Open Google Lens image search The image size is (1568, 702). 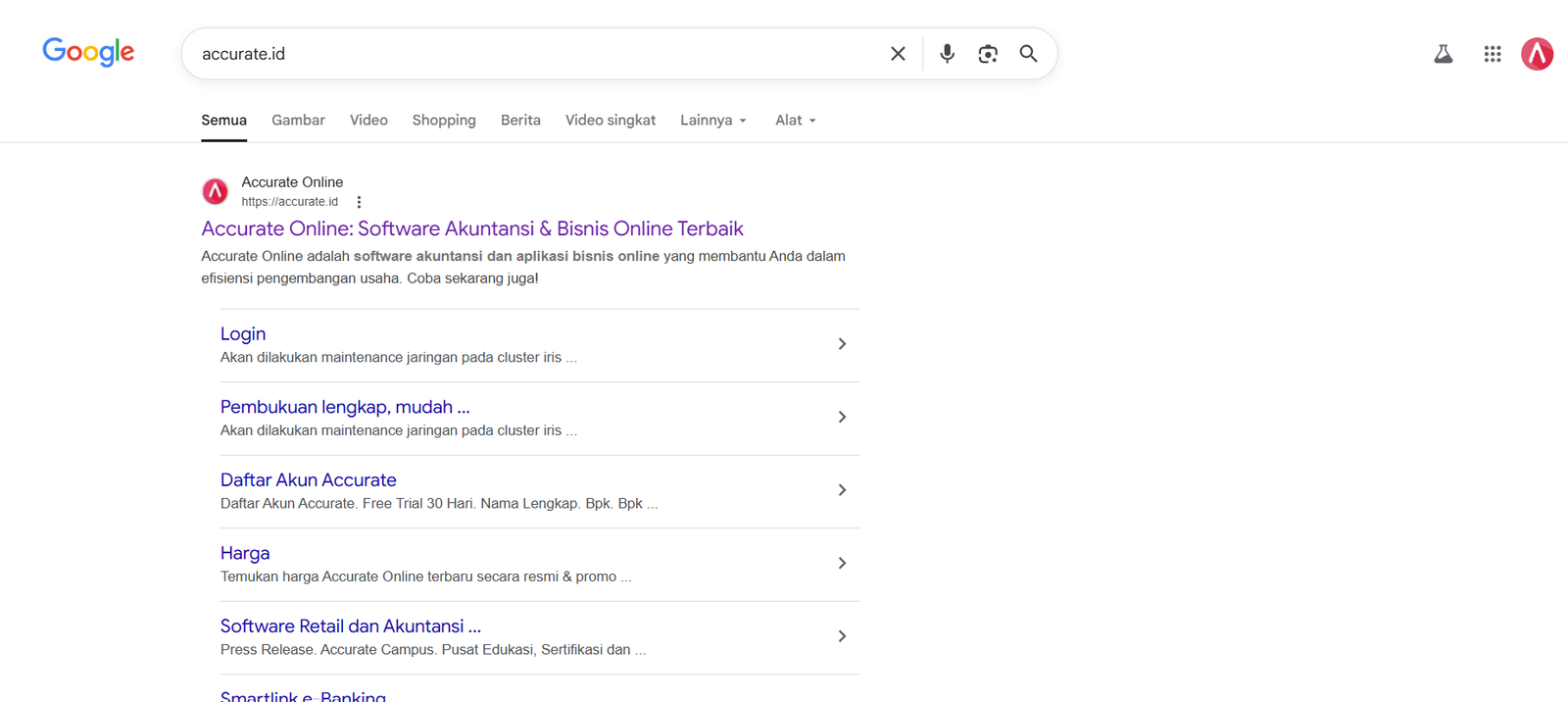pyautogui.click(x=988, y=54)
